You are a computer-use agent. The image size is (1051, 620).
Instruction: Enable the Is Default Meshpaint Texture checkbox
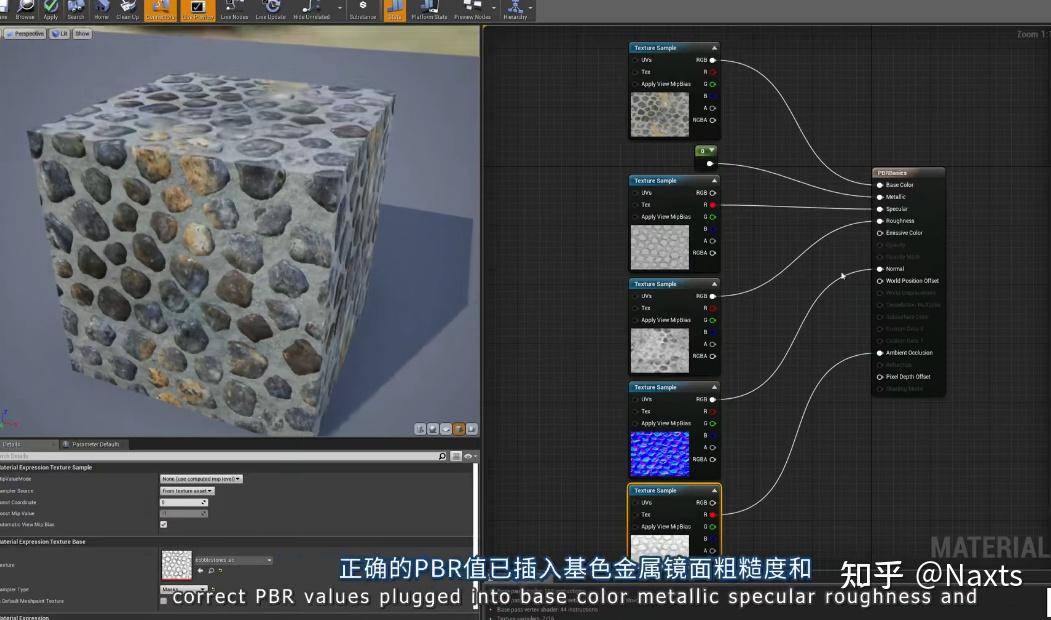pos(164,601)
